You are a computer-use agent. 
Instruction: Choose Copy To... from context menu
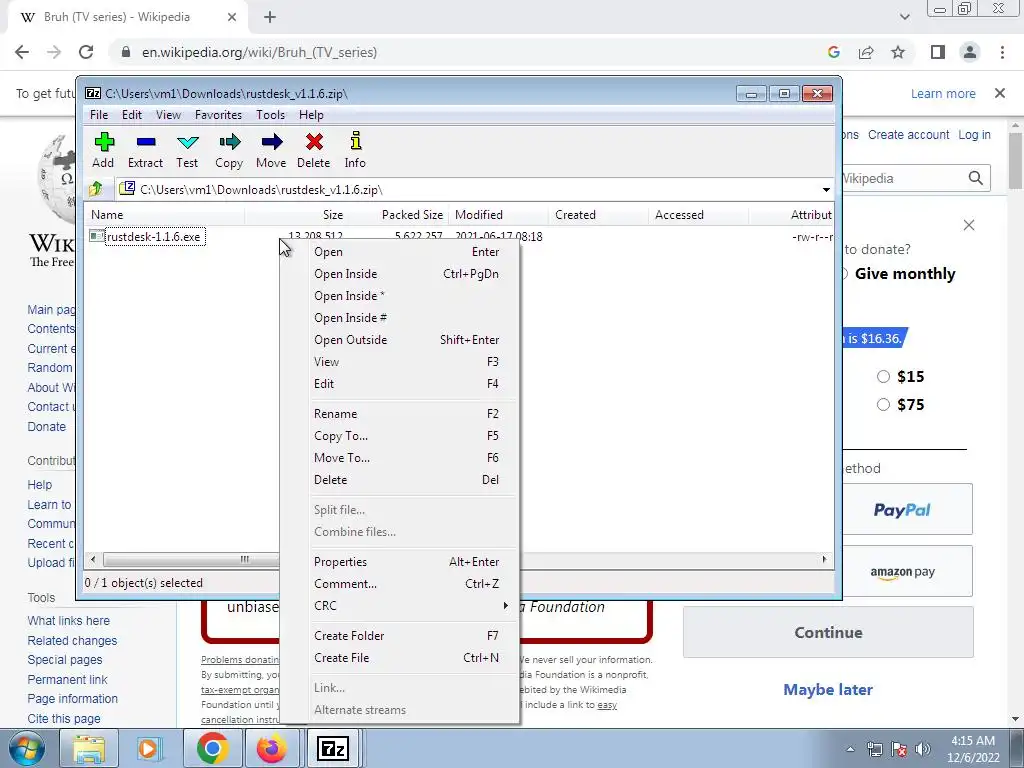click(400, 436)
